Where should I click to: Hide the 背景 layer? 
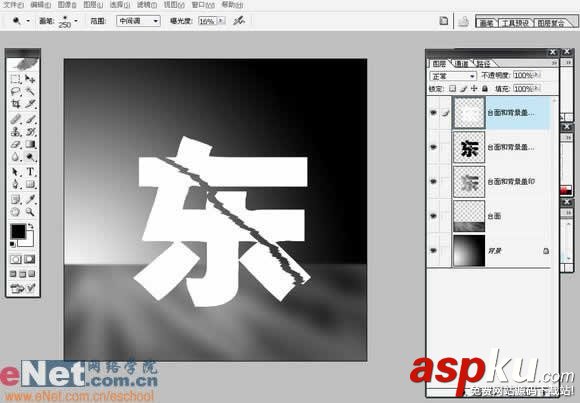433,251
